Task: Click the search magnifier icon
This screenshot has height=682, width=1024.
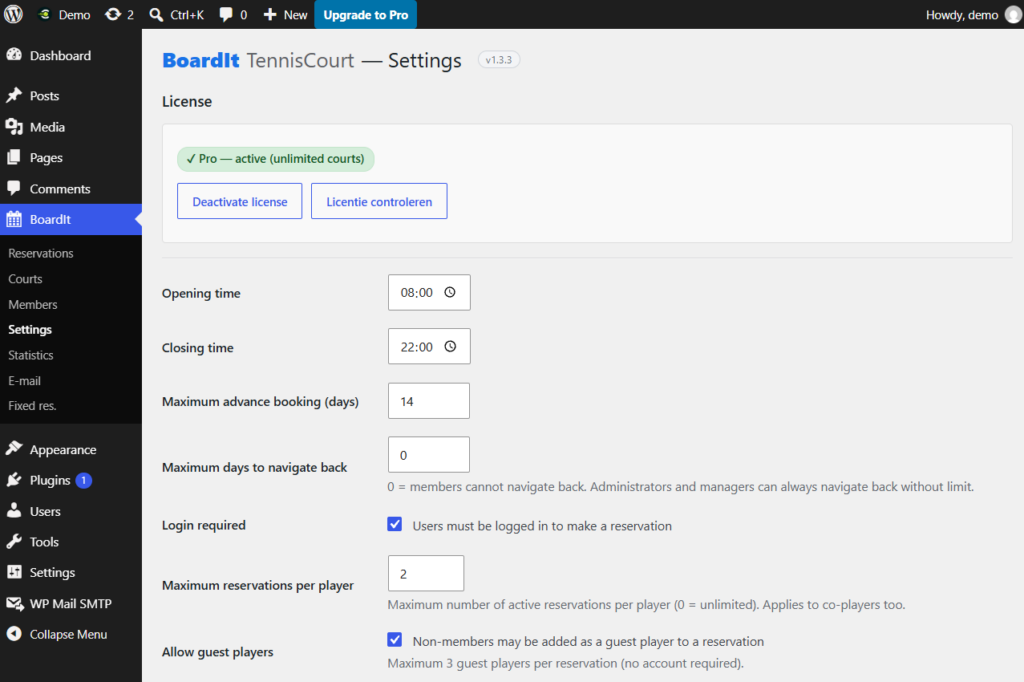Action: coord(156,14)
